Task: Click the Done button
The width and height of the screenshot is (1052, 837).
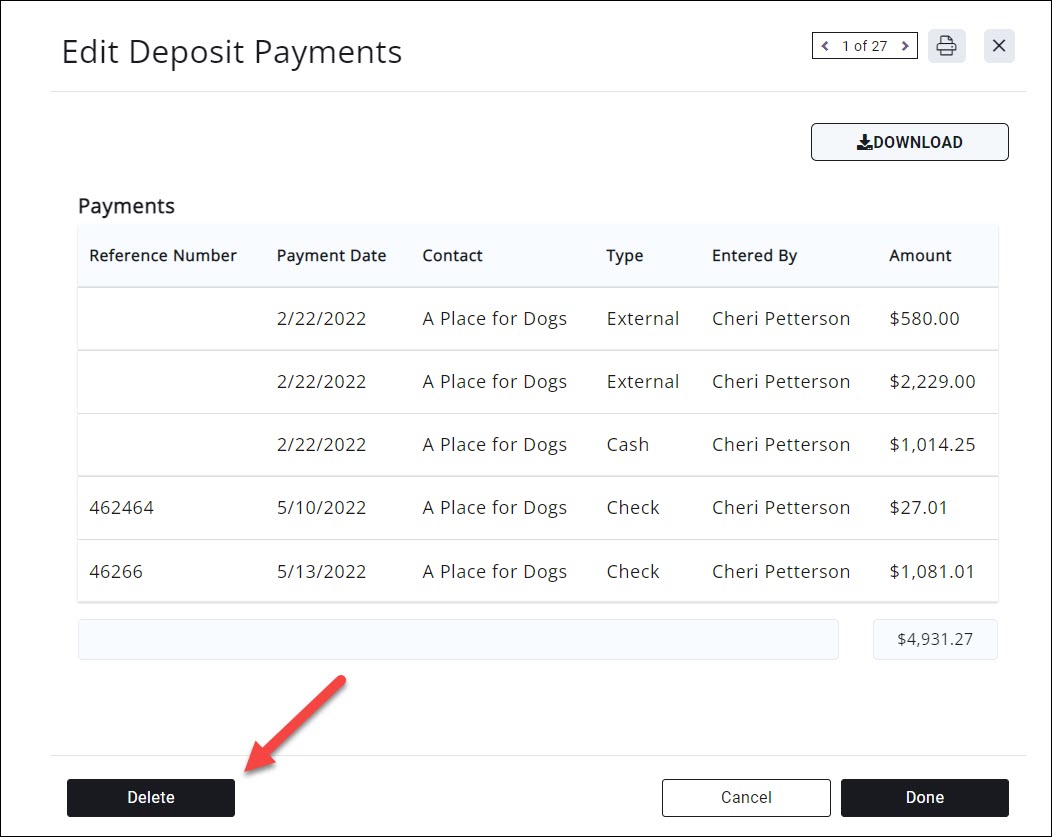Action: [x=924, y=797]
